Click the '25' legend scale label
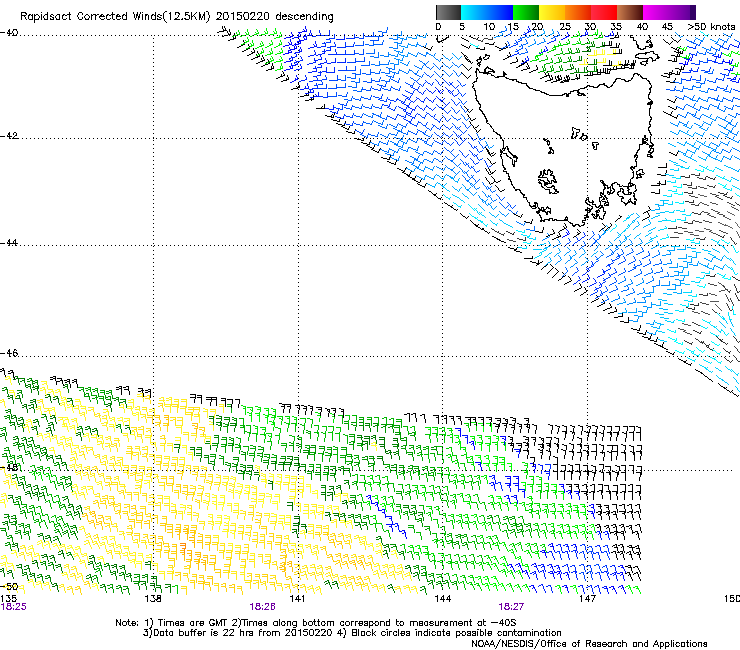 tap(565, 27)
